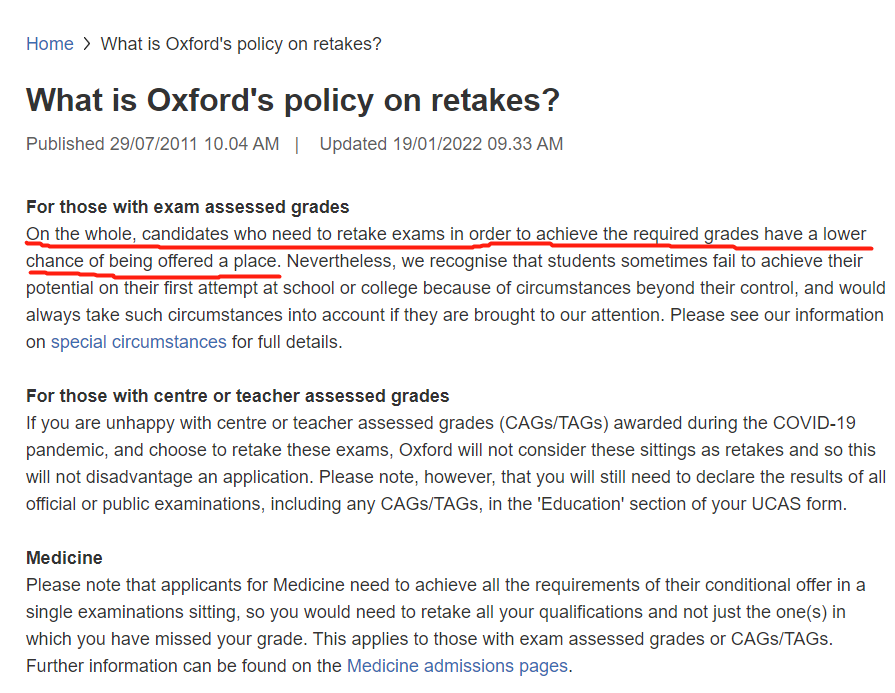Click 'For those with centre or teacher assessed grades' heading
This screenshot has width=895, height=693.
(x=237, y=396)
